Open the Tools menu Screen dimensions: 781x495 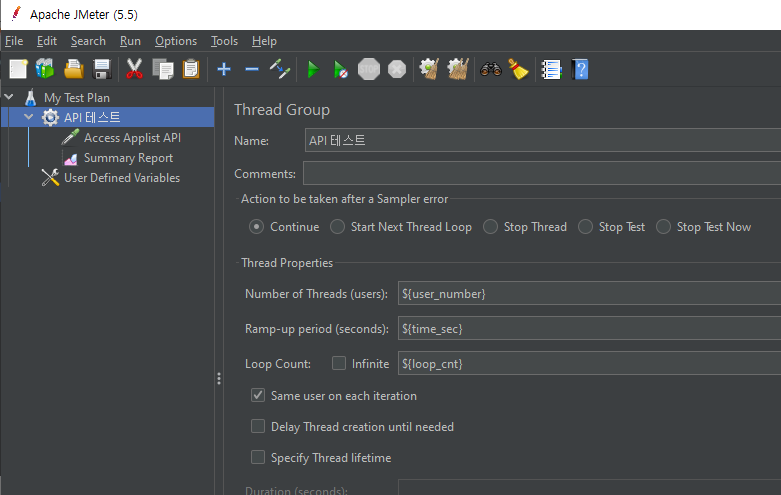[x=224, y=41]
